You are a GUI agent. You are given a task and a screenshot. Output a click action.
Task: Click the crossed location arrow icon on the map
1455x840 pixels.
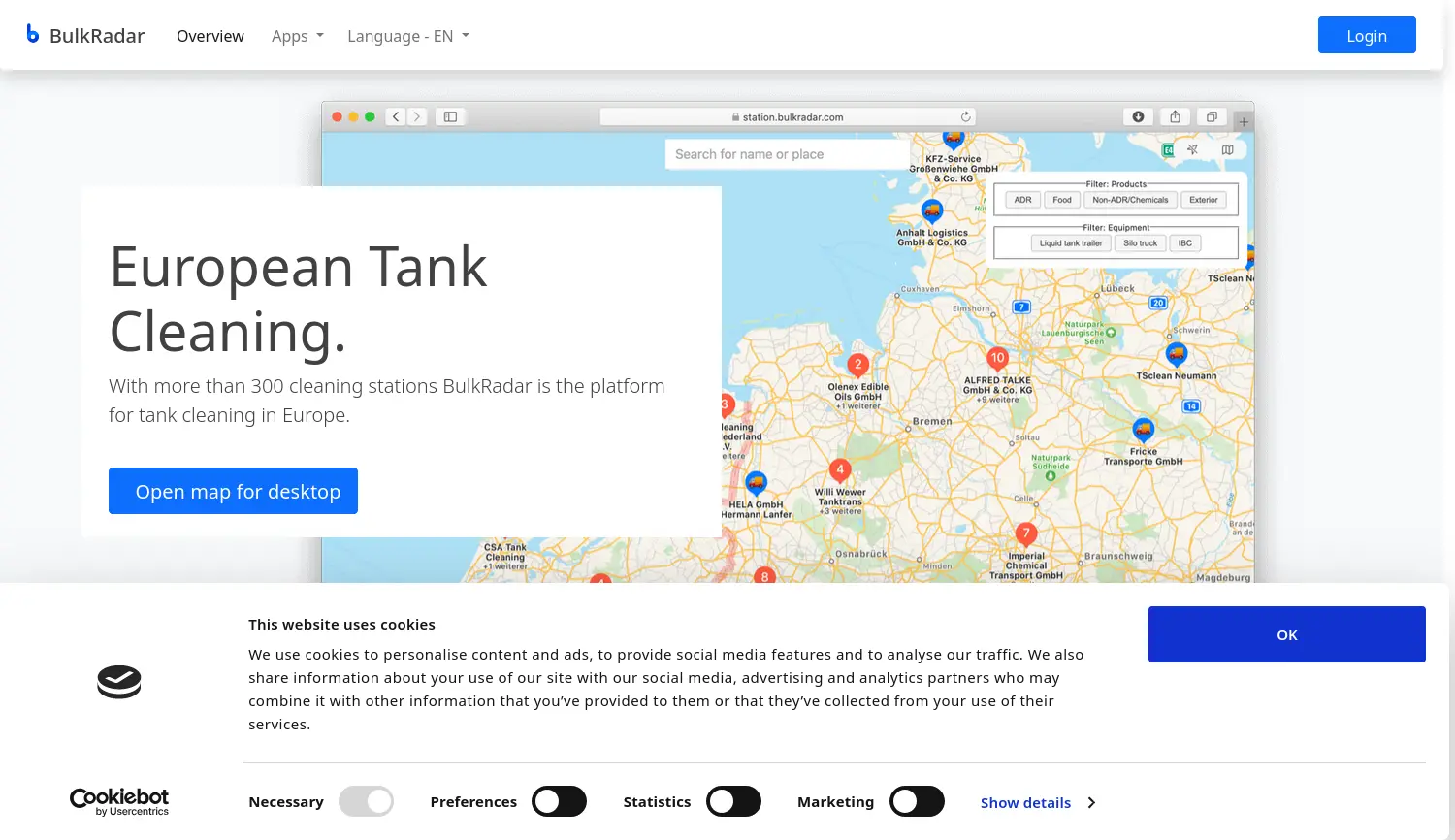(1192, 149)
